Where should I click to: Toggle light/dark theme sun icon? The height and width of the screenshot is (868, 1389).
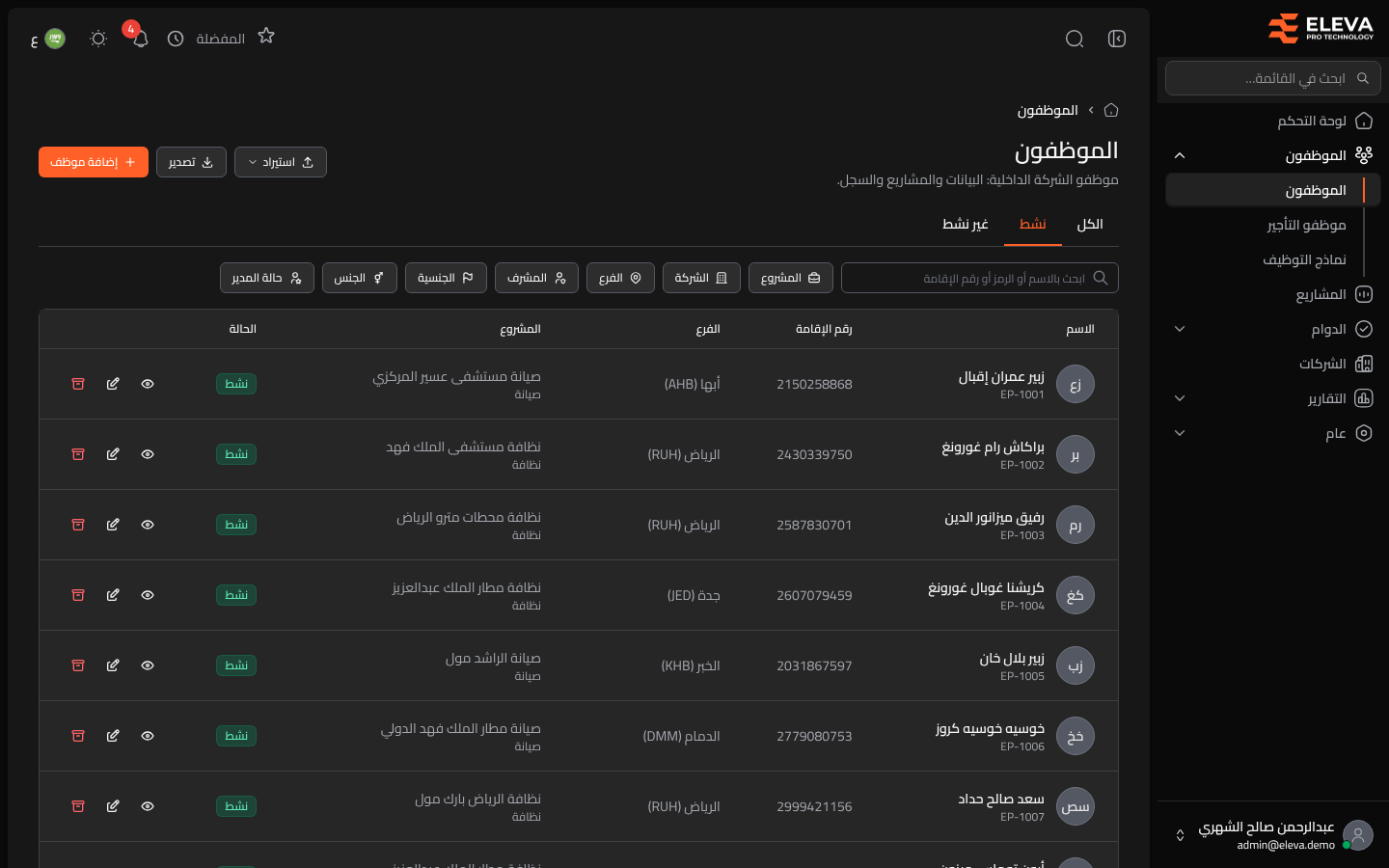pyautogui.click(x=98, y=39)
